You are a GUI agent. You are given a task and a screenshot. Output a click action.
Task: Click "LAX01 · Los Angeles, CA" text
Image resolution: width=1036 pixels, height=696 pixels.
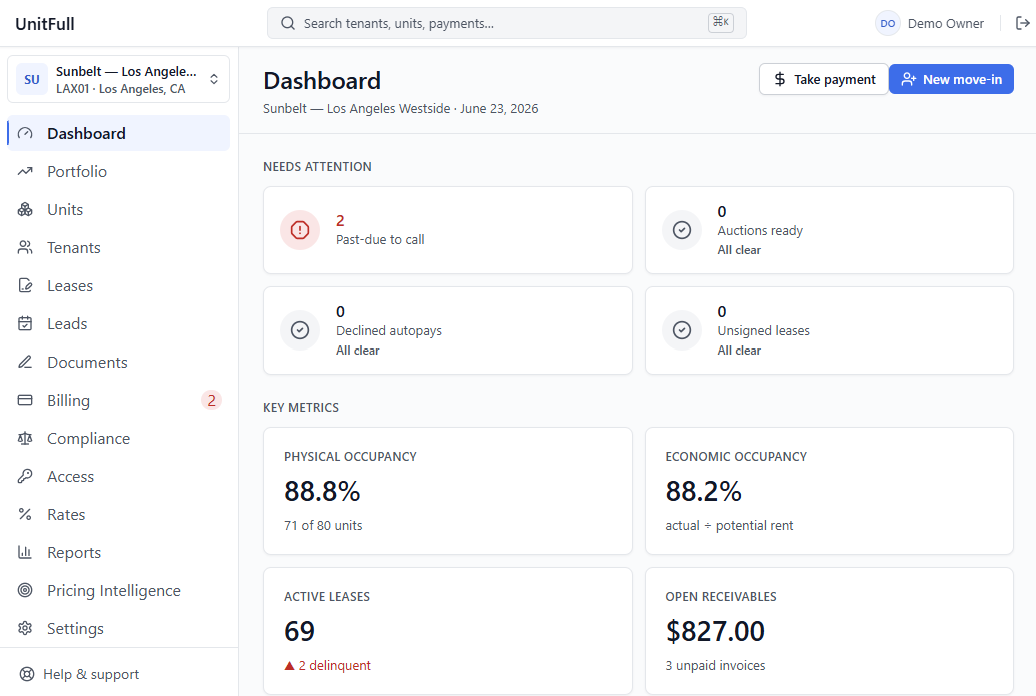pos(120,89)
